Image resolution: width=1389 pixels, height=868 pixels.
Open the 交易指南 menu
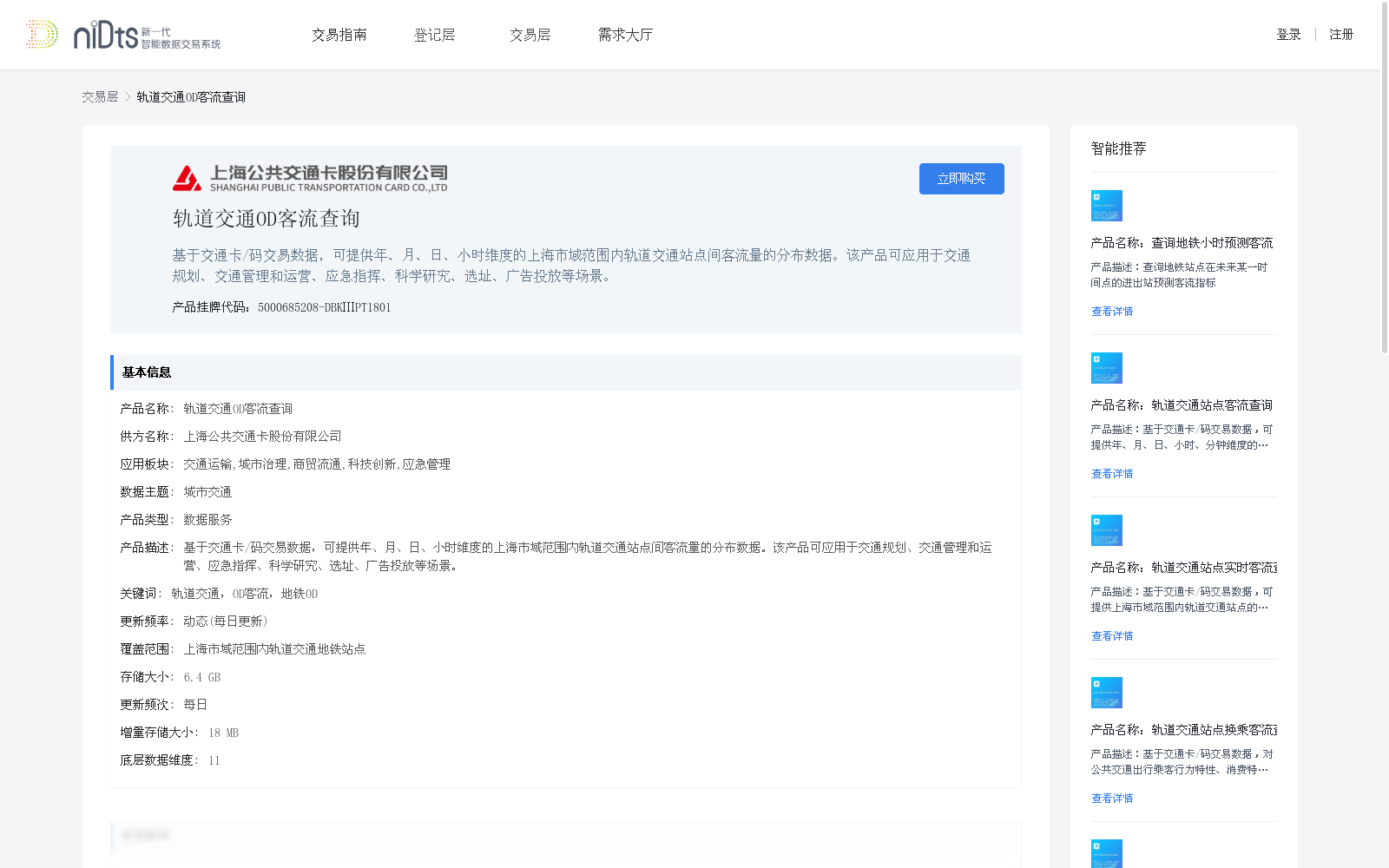339,35
